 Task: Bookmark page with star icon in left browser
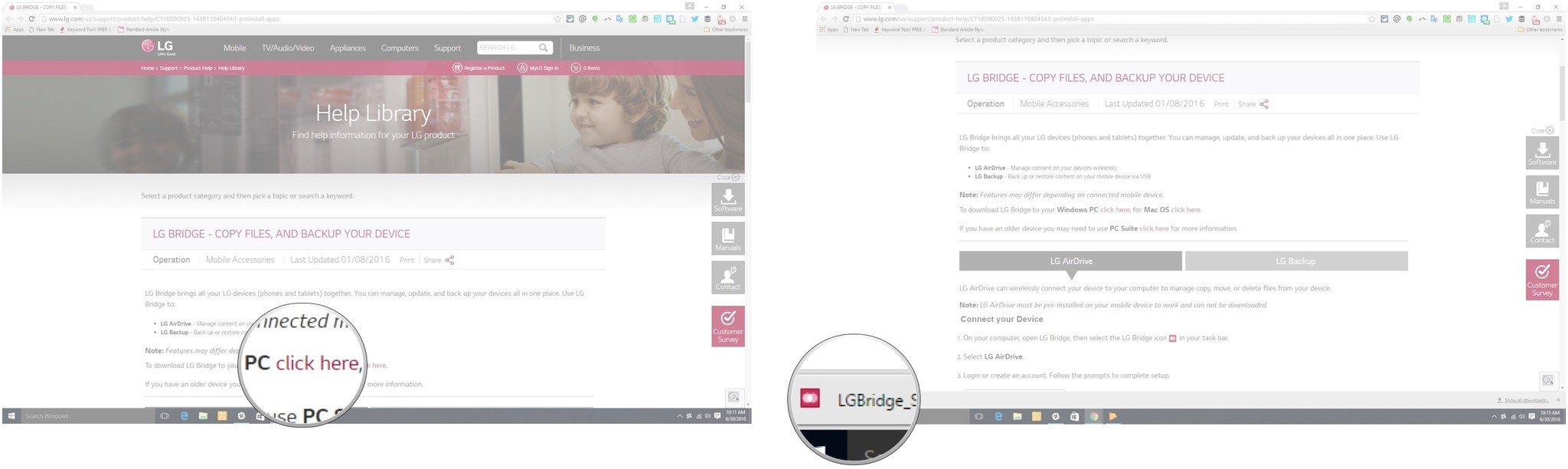coord(557,18)
